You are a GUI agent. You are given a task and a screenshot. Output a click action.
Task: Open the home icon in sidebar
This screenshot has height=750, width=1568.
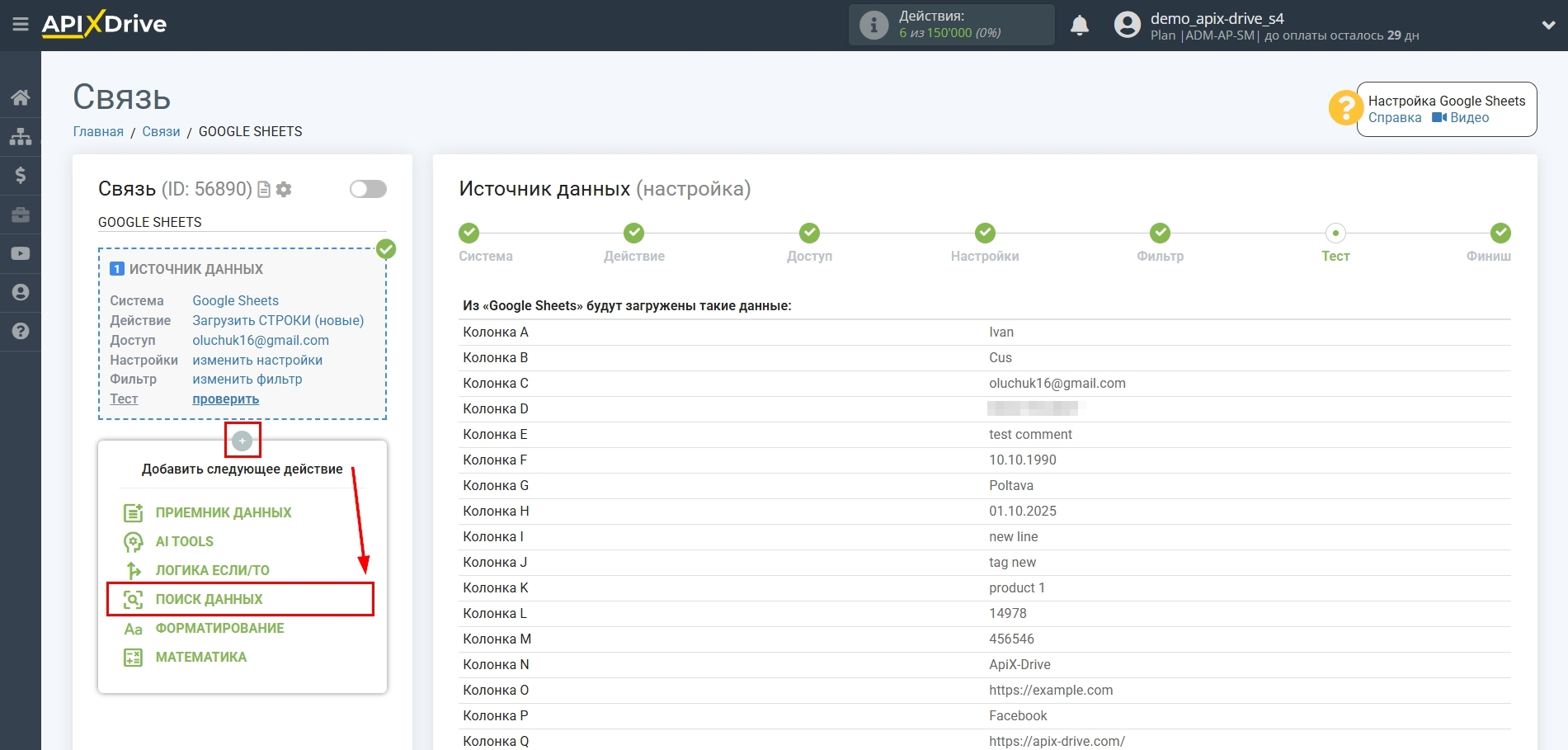pyautogui.click(x=20, y=97)
